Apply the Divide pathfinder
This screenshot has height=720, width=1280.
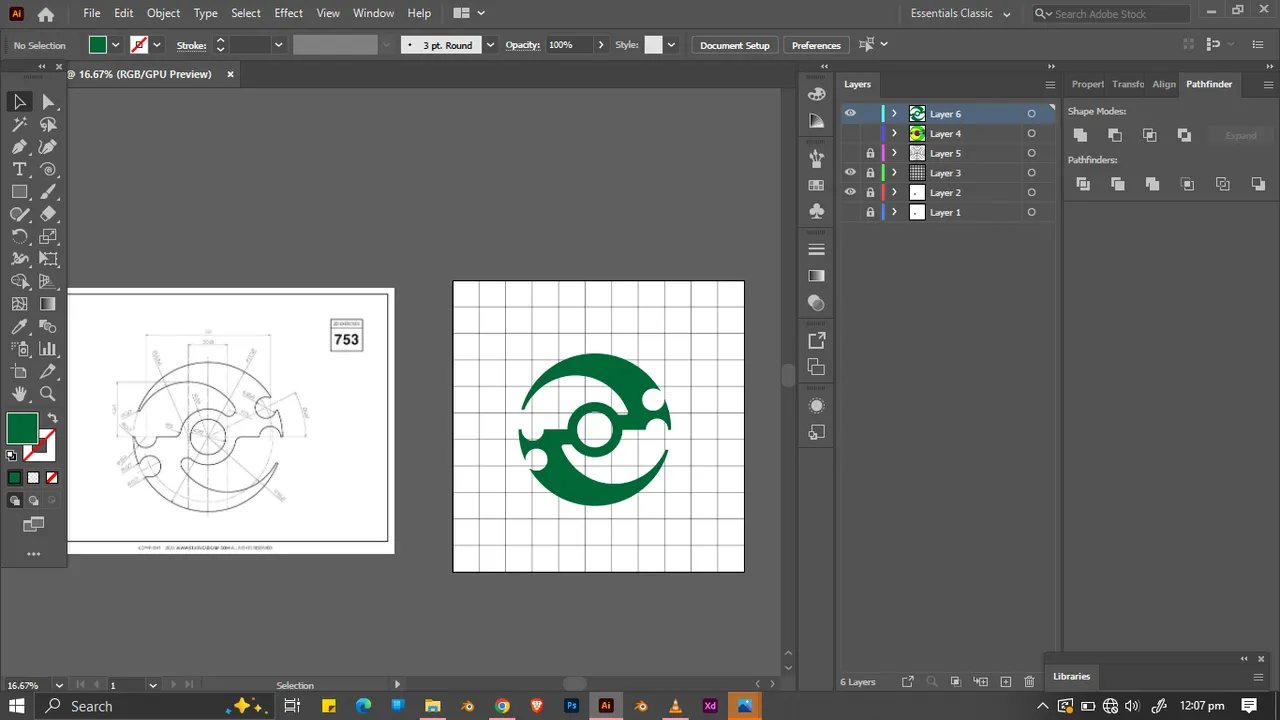point(1083,184)
